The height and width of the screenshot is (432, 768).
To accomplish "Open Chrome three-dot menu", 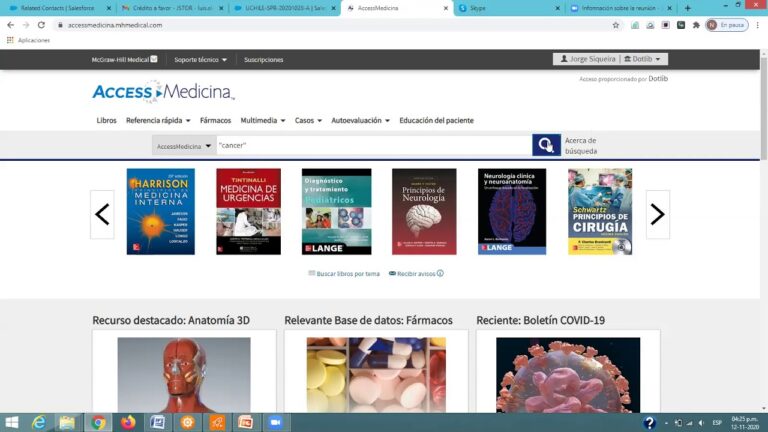I will (x=758, y=25).
